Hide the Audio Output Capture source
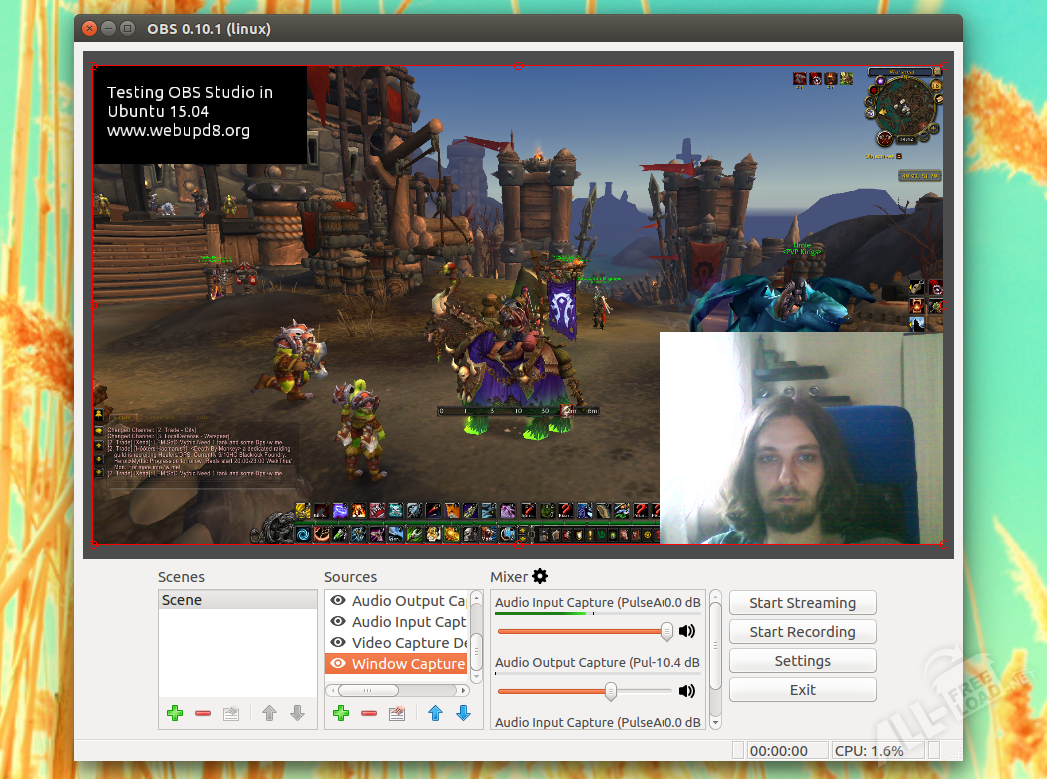The image size is (1047, 779). pyautogui.click(x=338, y=601)
